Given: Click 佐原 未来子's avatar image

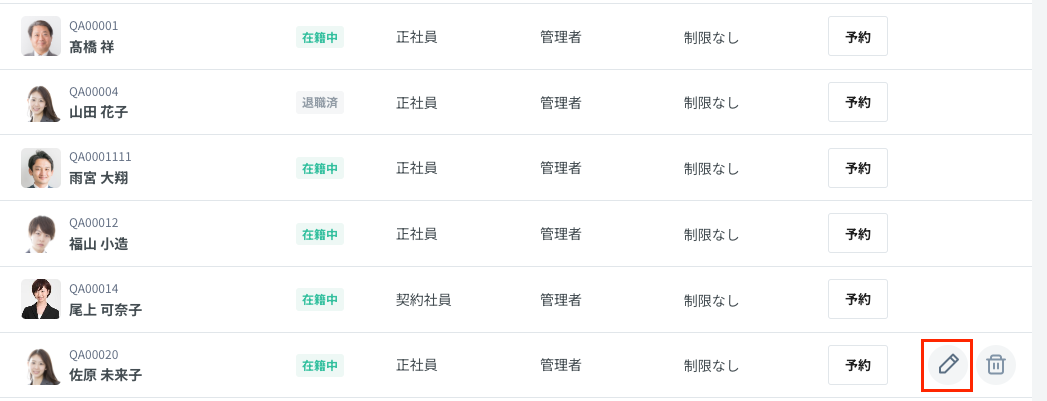Looking at the screenshot, I should (41, 365).
